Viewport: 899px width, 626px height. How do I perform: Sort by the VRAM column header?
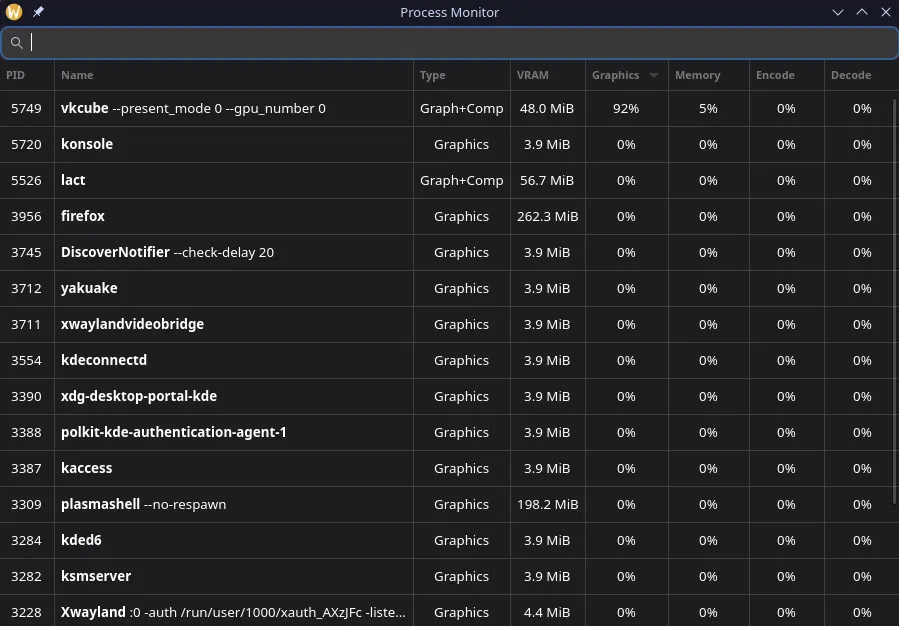[x=533, y=75]
